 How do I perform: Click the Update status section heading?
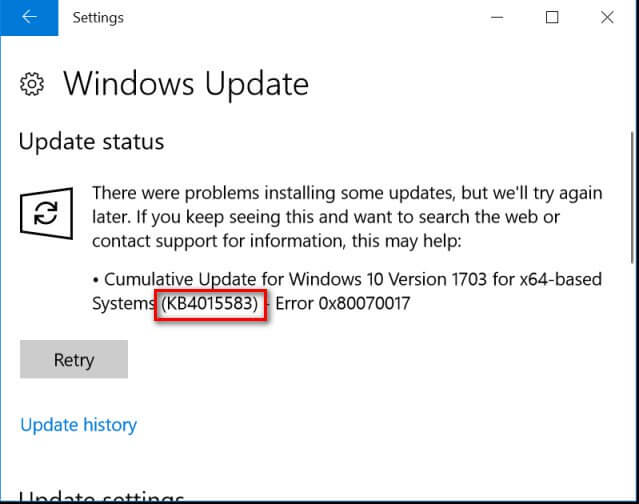pos(91,142)
